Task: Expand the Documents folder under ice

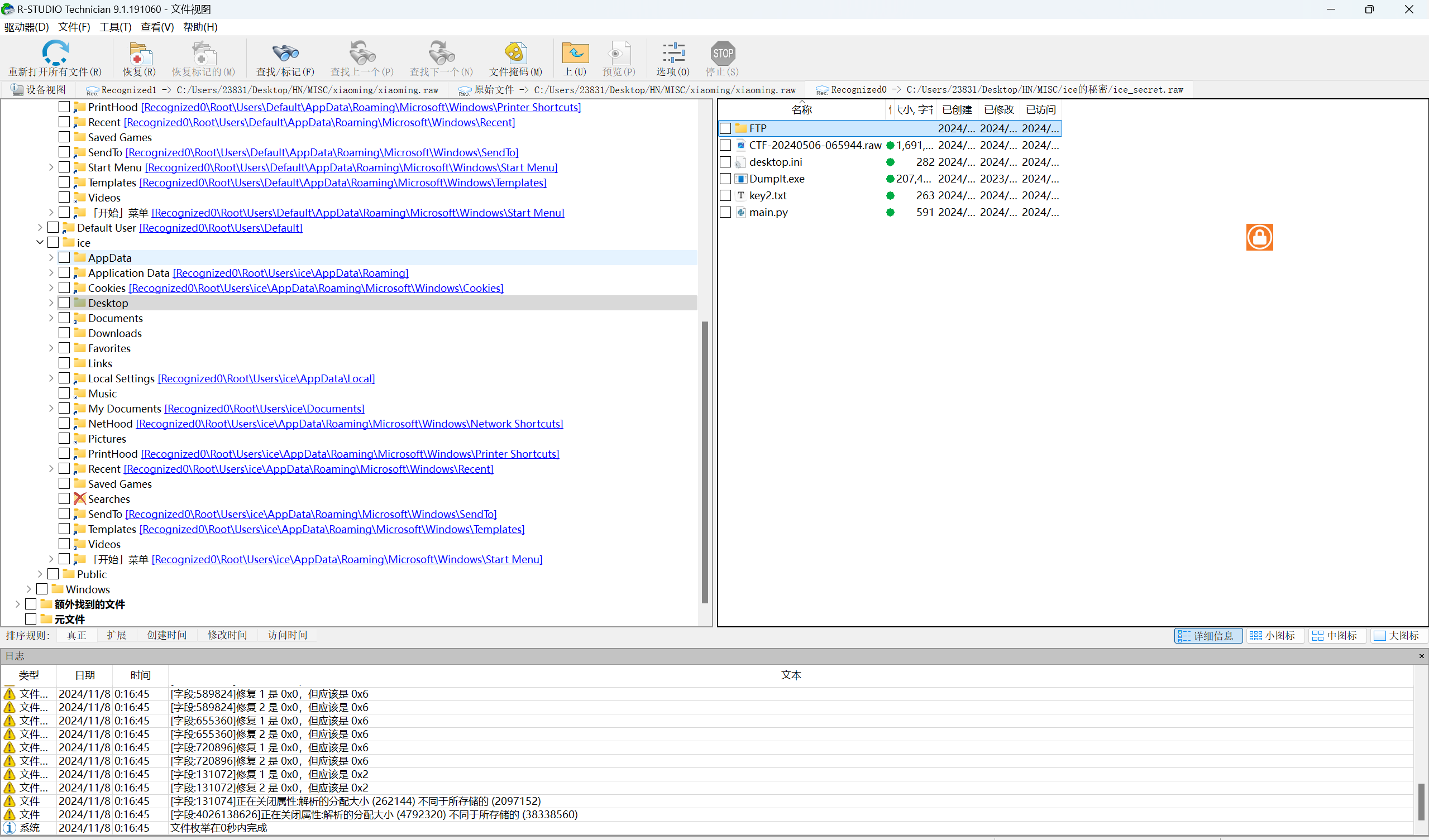Action: 51,318
